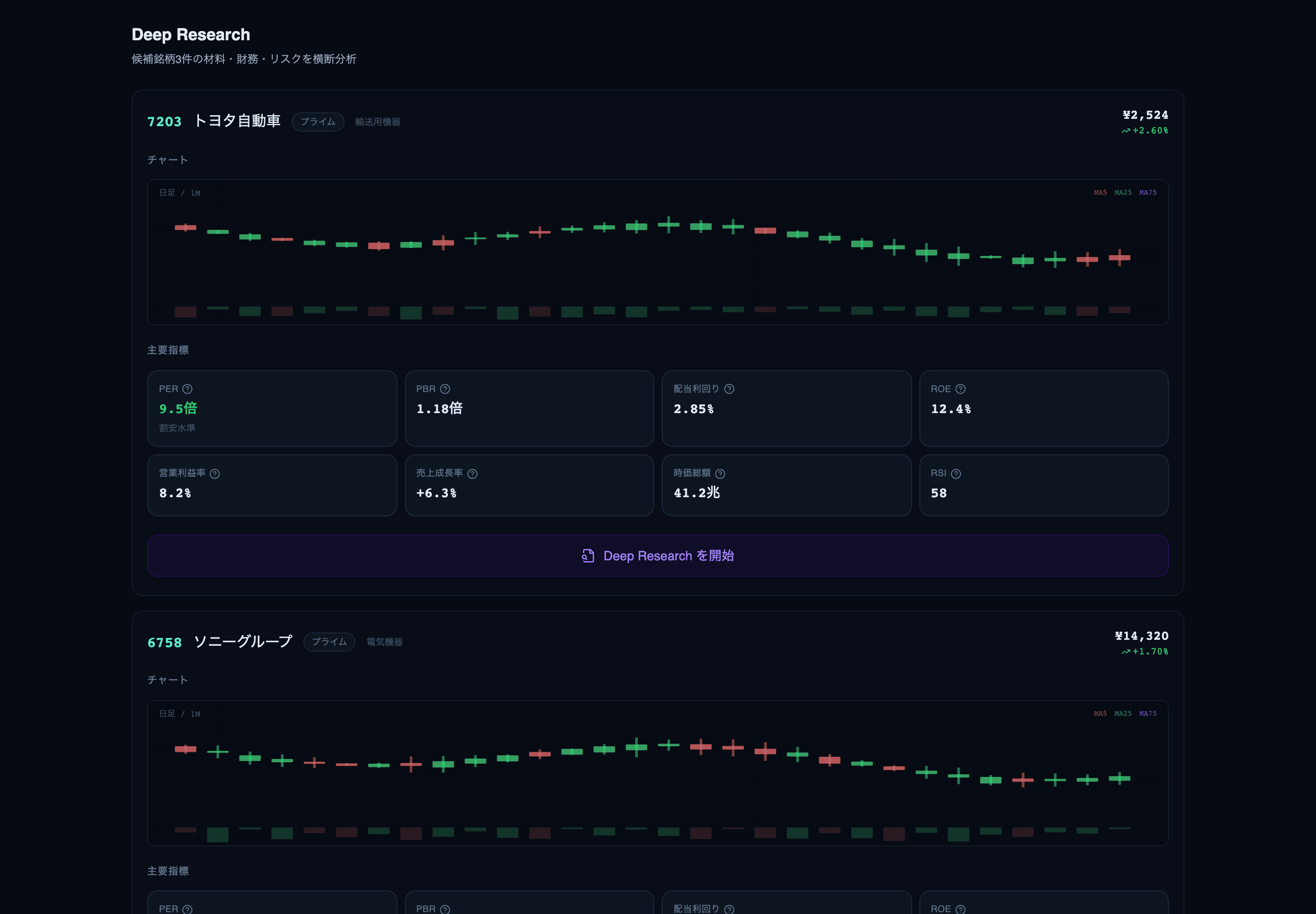Click the operating margin value 8.2%
1316x914 pixels.
[175, 493]
